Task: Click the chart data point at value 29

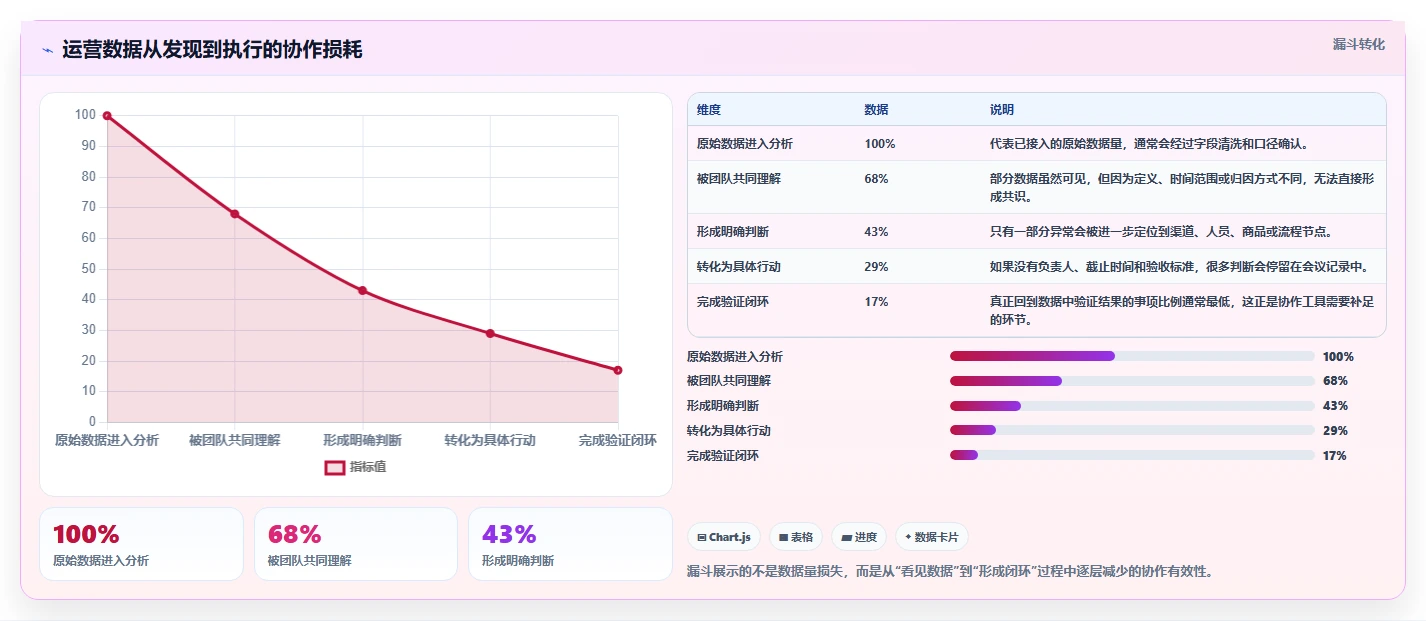Action: [x=490, y=333]
